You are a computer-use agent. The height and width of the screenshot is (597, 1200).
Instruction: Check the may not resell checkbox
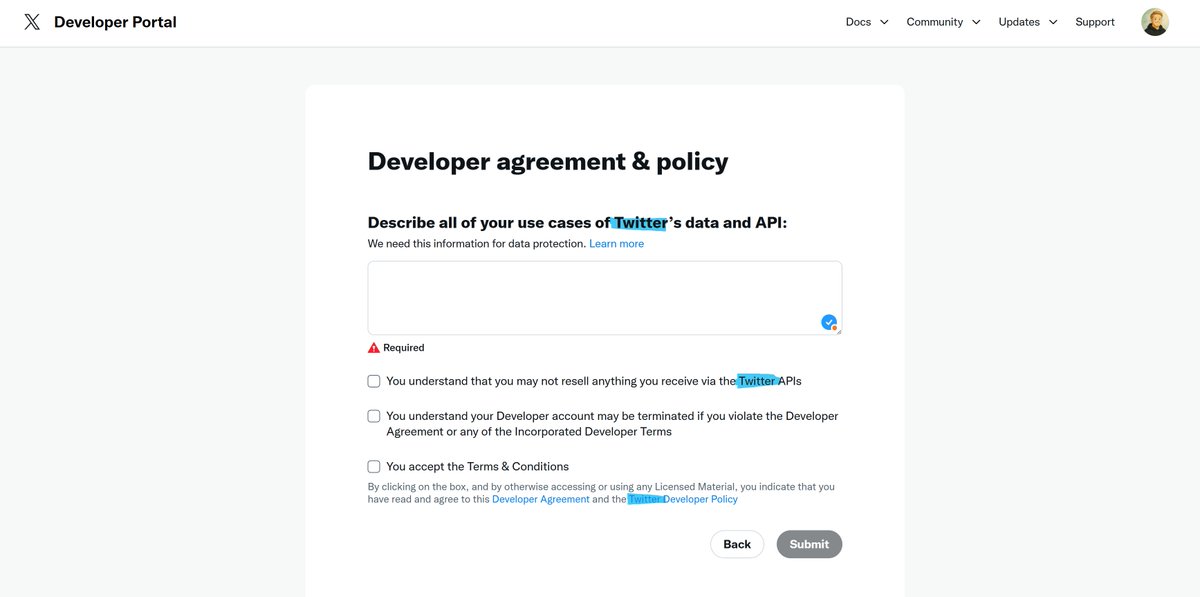tap(374, 381)
